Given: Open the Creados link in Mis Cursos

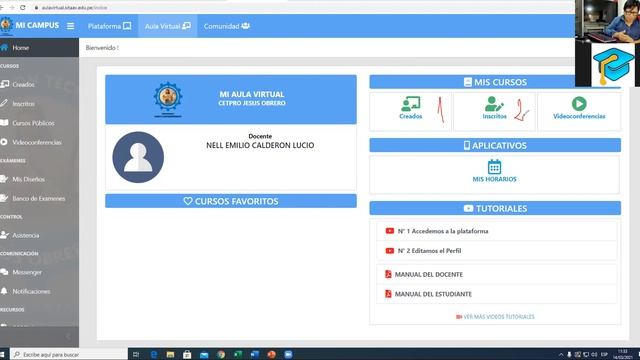Looking at the screenshot, I should pos(411,116).
